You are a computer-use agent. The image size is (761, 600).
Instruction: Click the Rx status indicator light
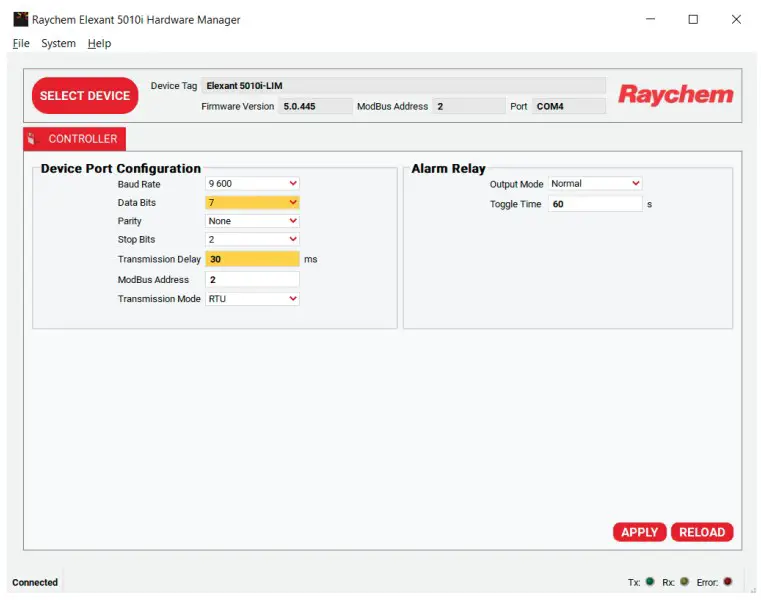pyautogui.click(x=684, y=582)
